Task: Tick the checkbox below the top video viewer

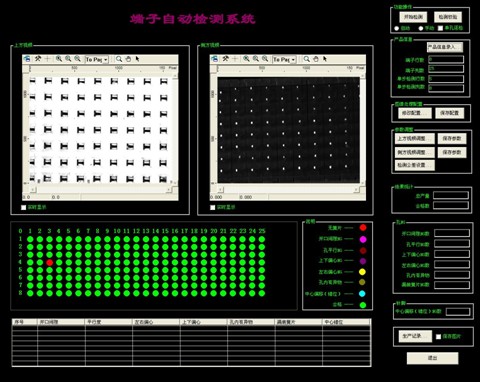Action: click(24, 207)
